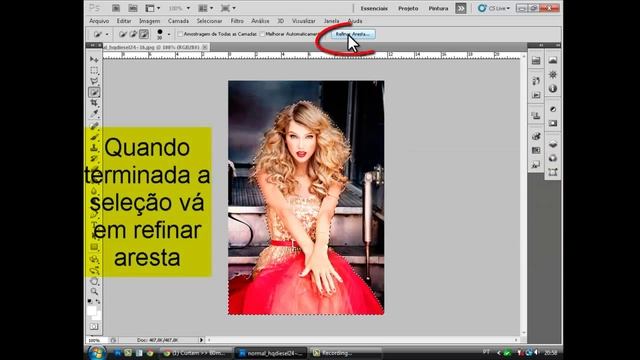640x360 pixels.
Task: Open the Imagem menu
Action: [149, 21]
